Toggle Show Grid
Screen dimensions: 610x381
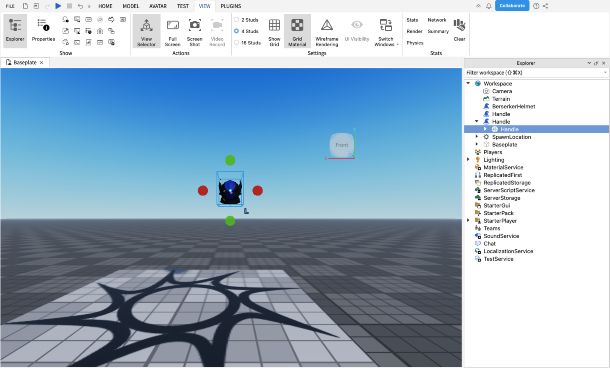pyautogui.click(x=274, y=32)
